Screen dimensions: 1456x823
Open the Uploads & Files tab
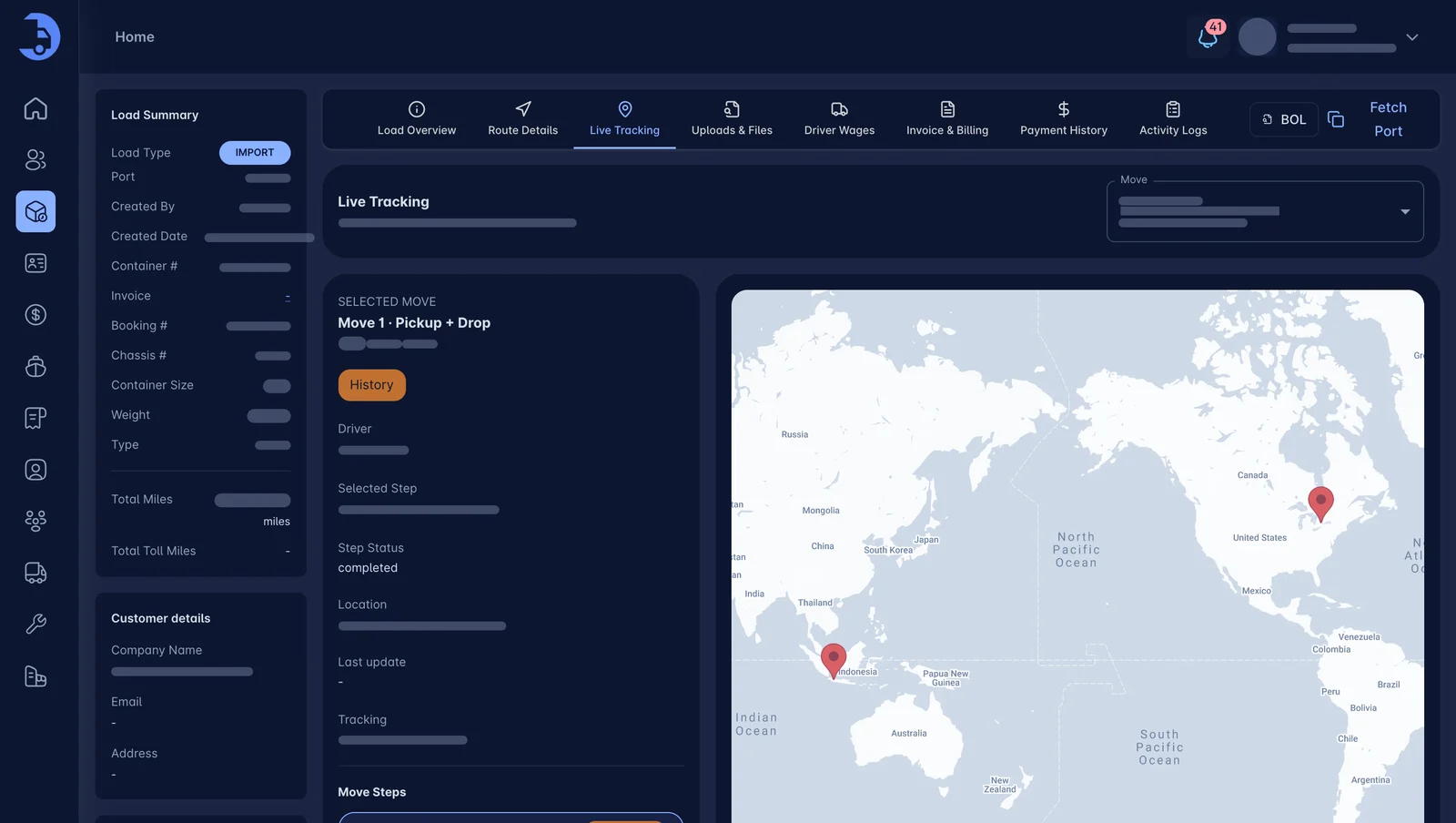point(732,119)
